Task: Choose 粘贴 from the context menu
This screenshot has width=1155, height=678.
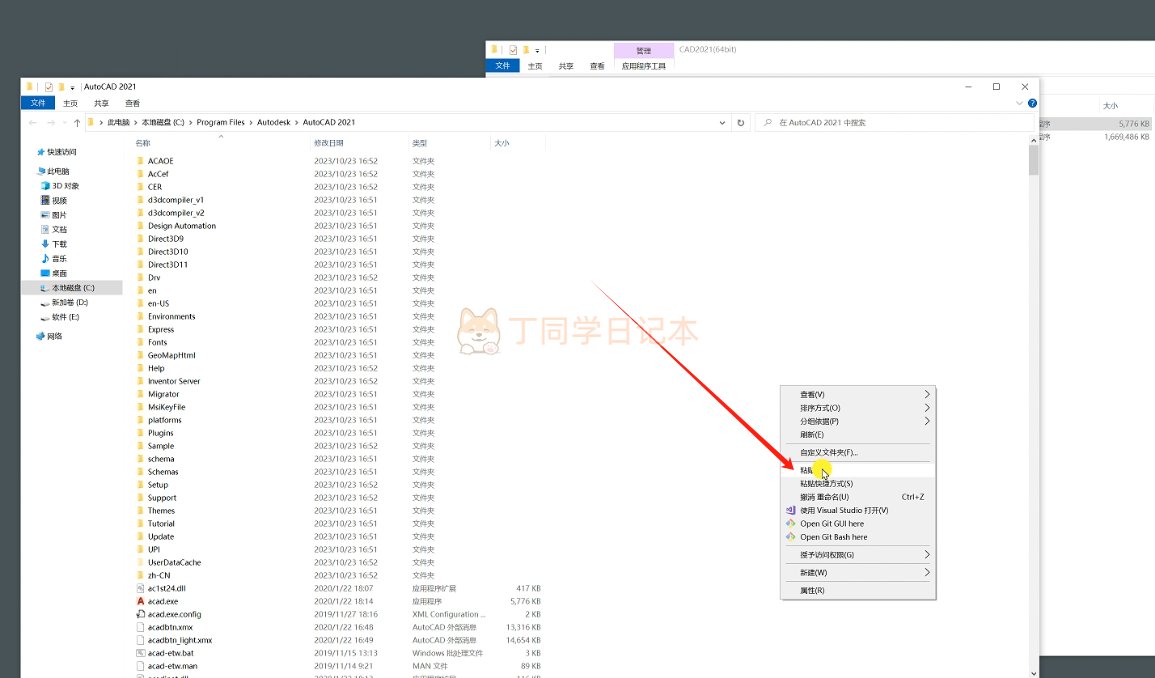Action: pyautogui.click(x=806, y=470)
